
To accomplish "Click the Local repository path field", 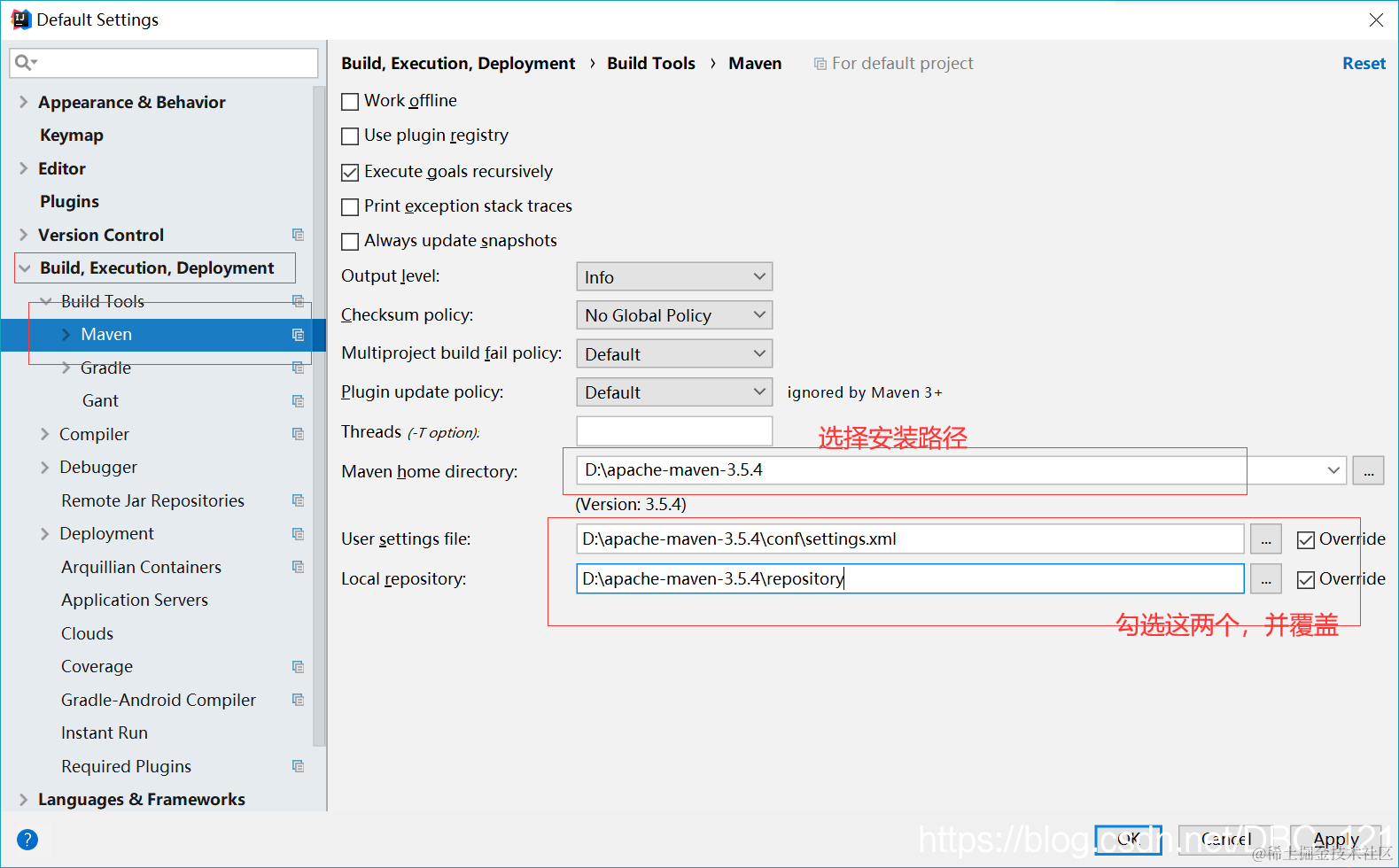I will (910, 579).
